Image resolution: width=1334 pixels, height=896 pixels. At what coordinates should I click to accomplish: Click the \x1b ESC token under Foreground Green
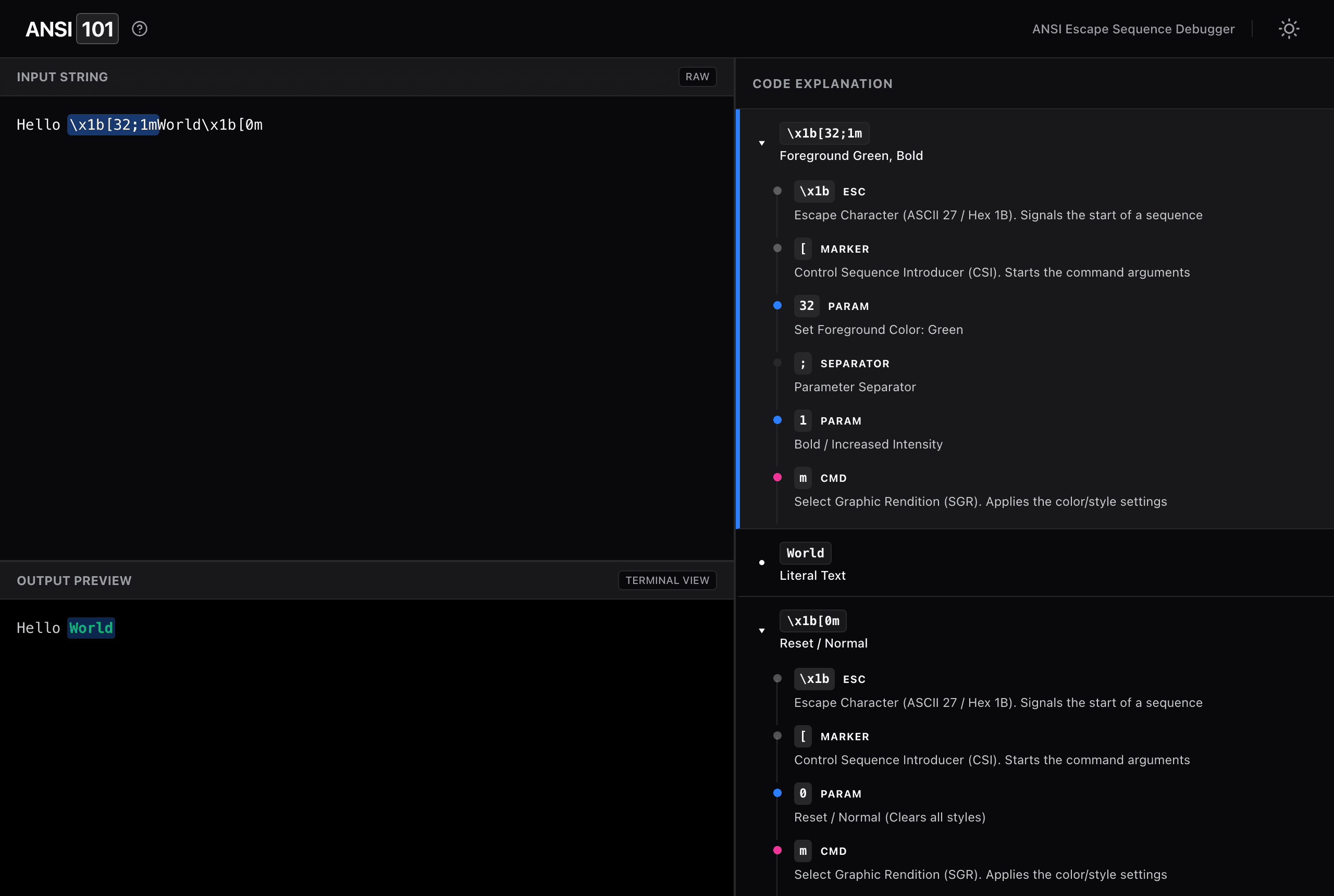coord(814,191)
